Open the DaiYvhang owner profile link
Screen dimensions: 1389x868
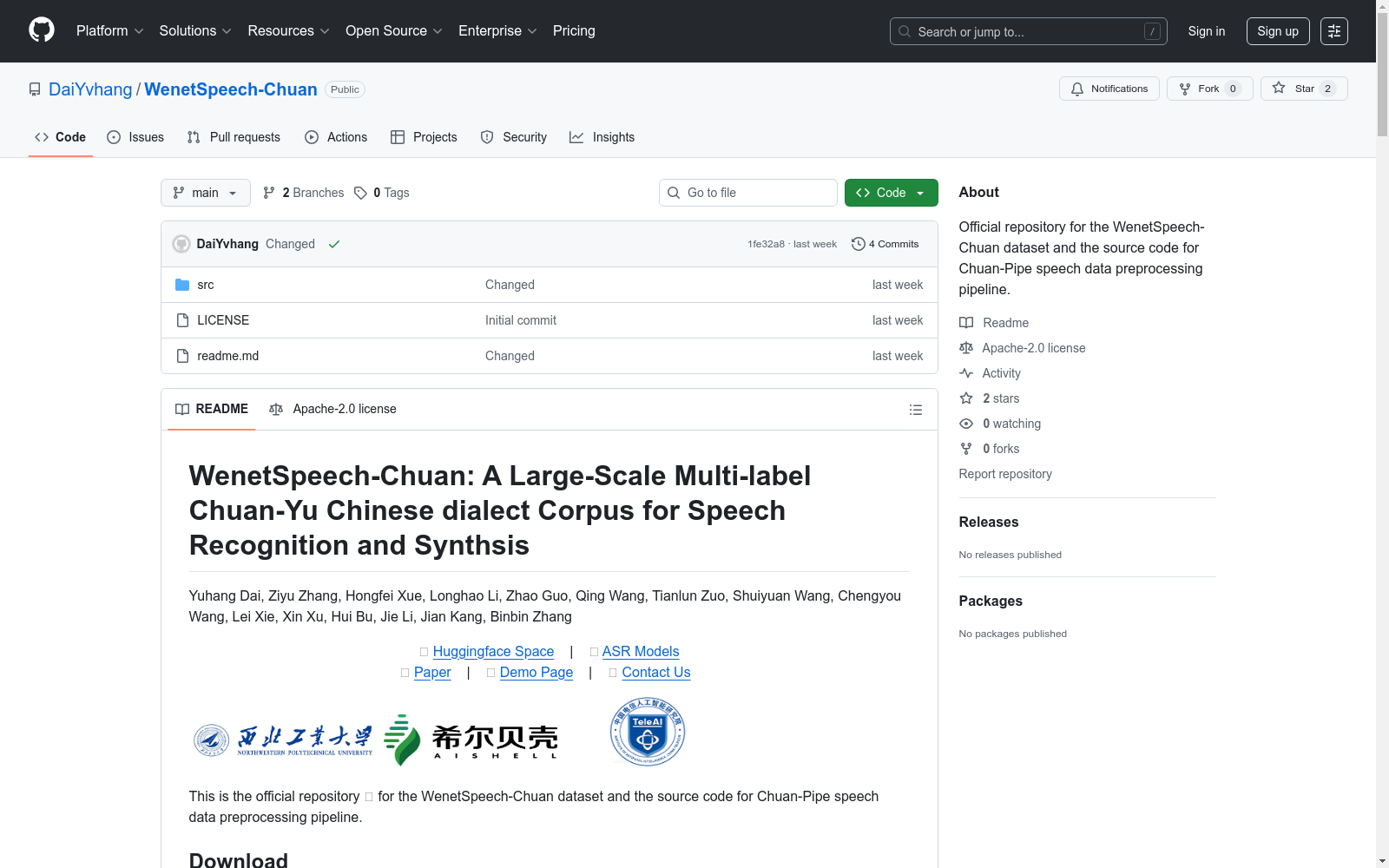pyautogui.click(x=90, y=89)
